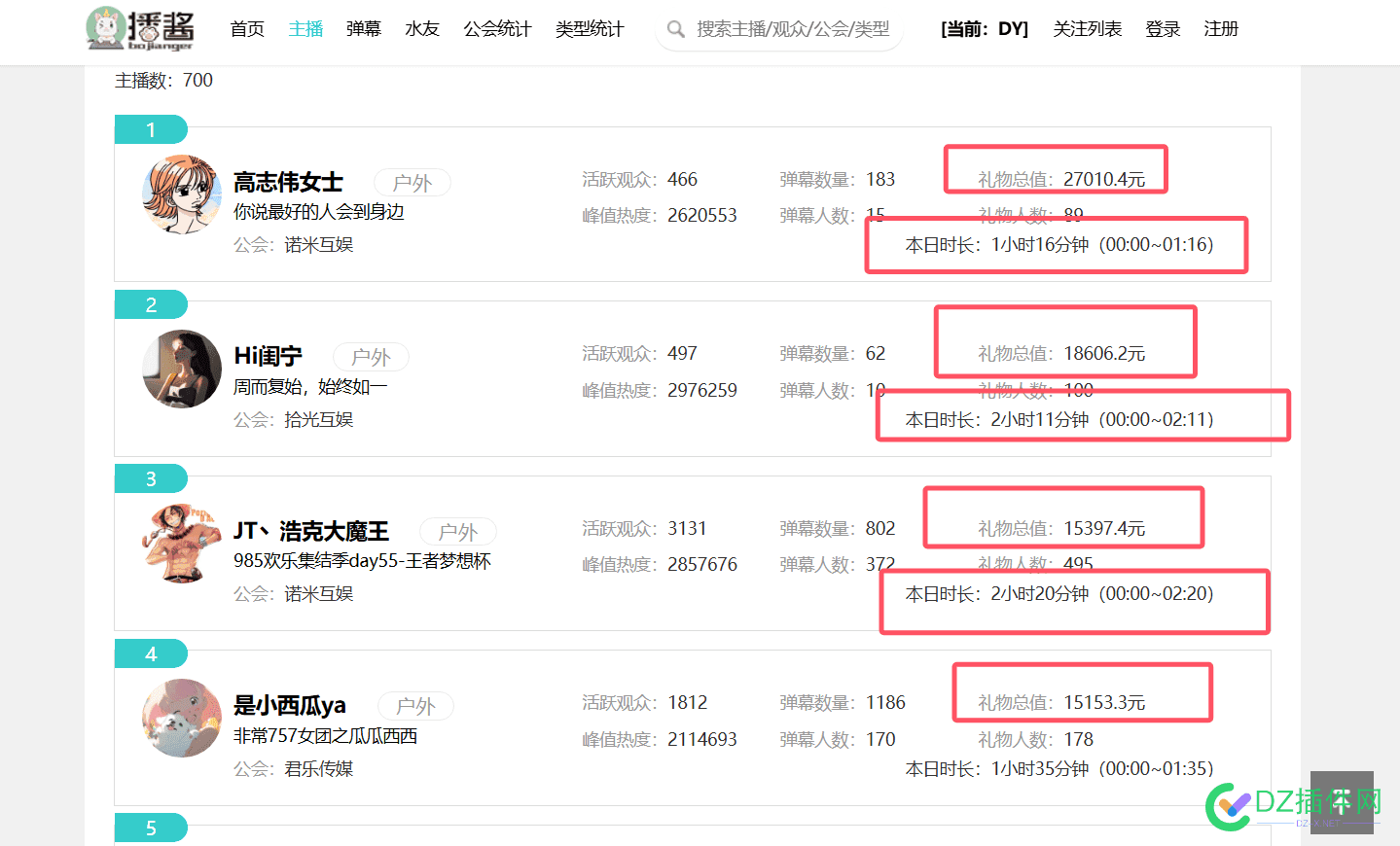Image resolution: width=1400 pixels, height=846 pixels.
Task: Click 弹幕人数: 170
Action: [838, 740]
